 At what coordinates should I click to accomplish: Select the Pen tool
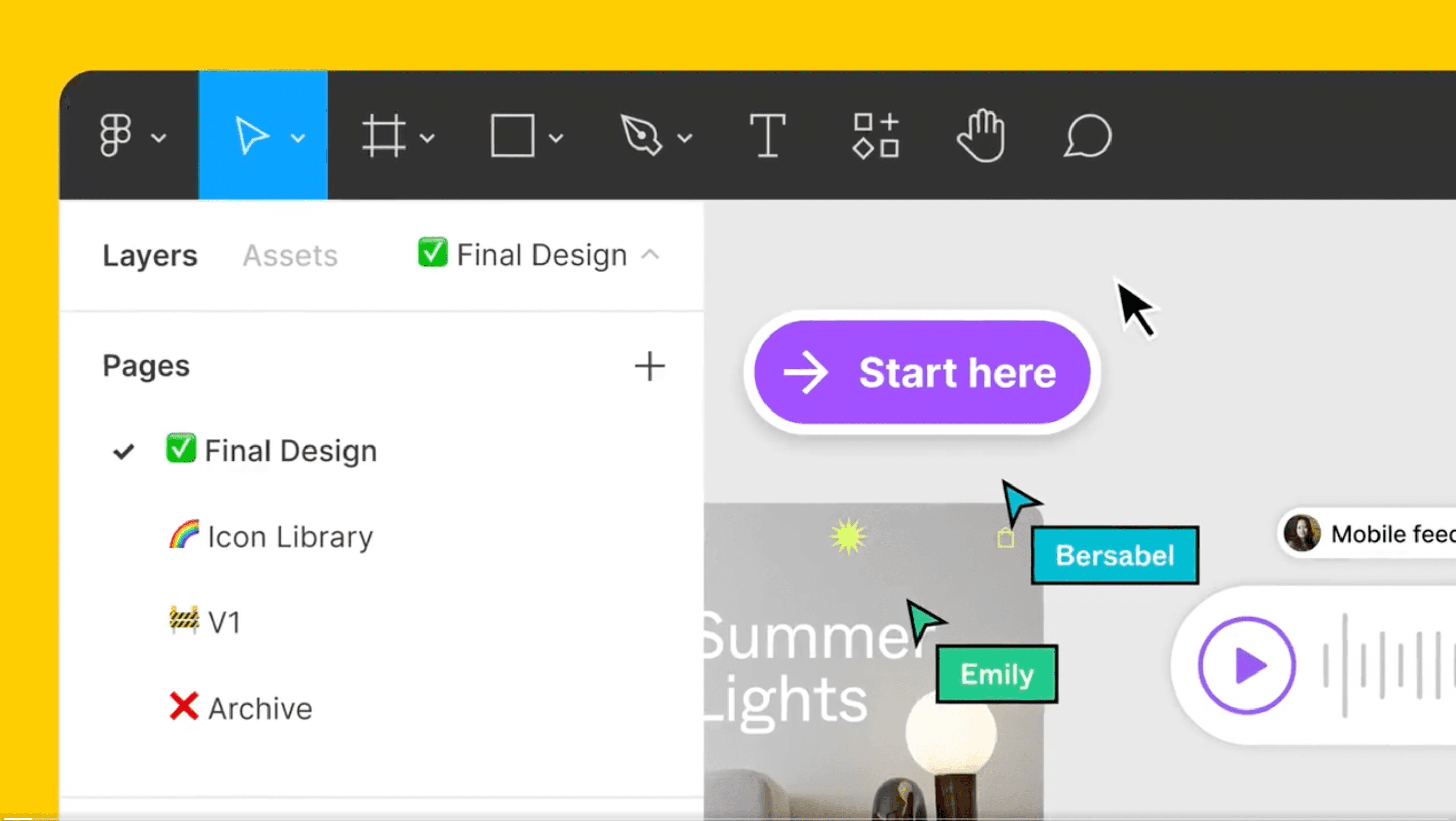tap(641, 135)
